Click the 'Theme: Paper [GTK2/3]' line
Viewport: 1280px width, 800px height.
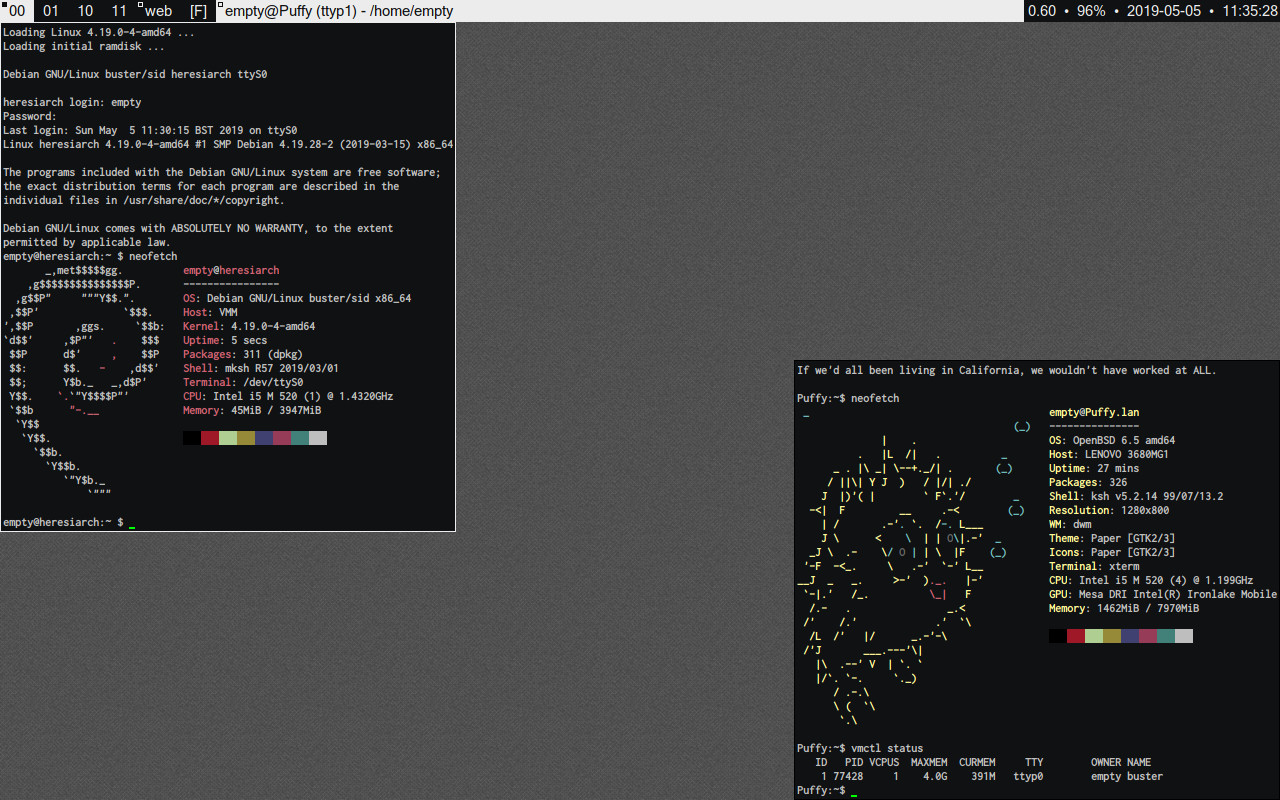(1112, 538)
